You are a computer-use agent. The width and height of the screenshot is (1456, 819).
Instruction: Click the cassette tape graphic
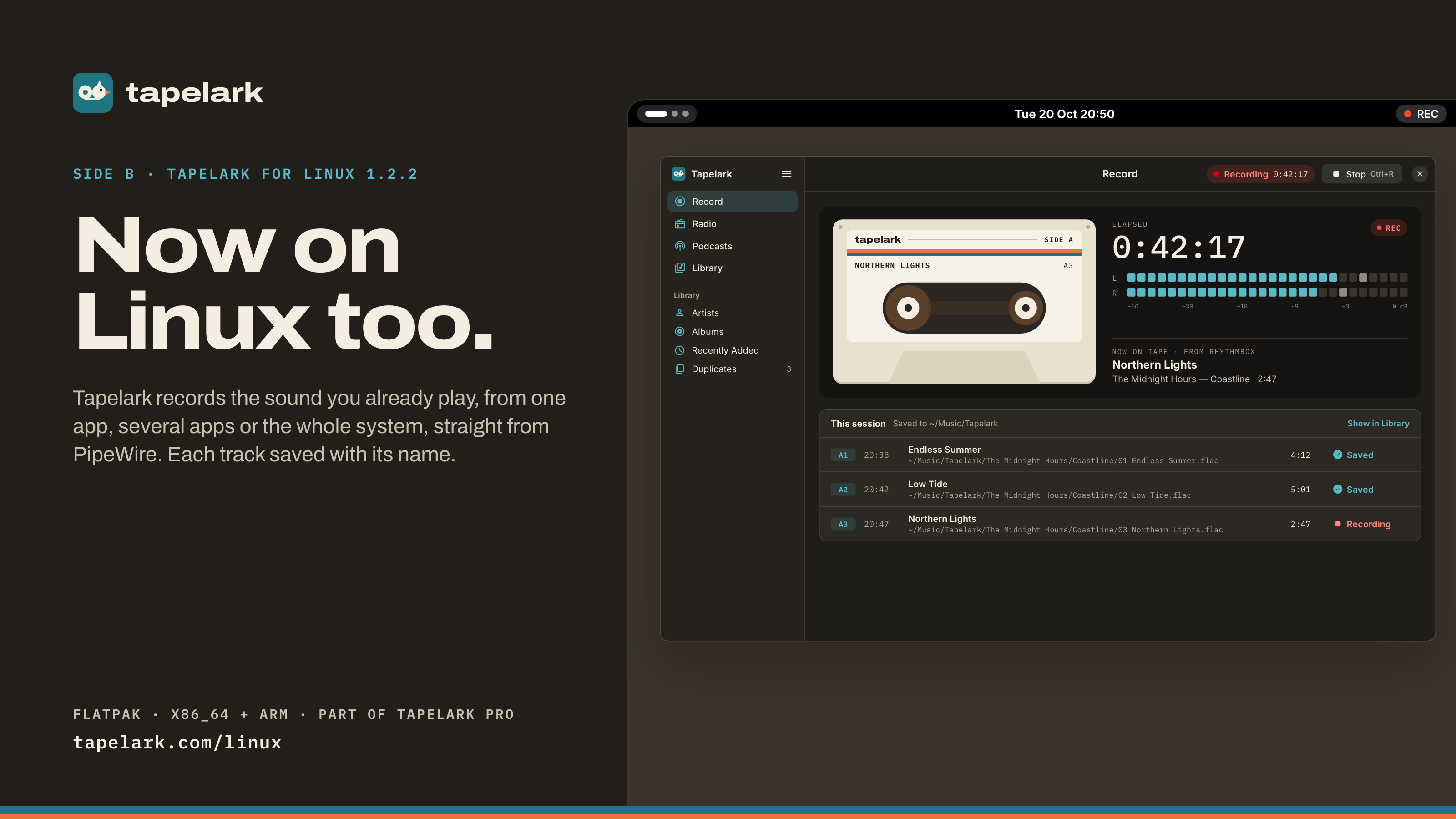click(964, 302)
